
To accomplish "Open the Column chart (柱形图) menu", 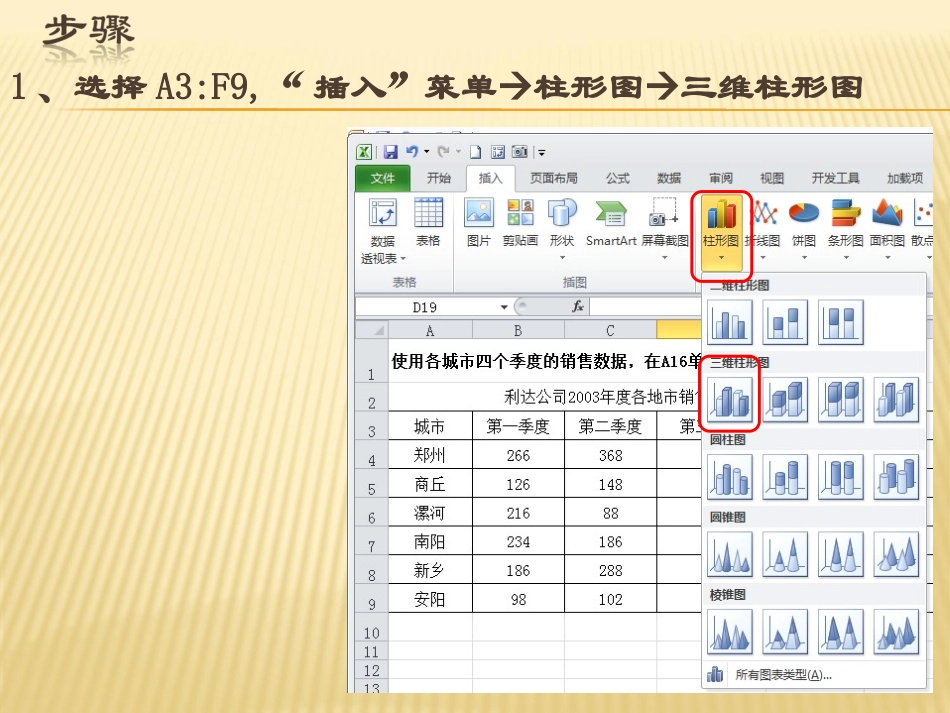I will (x=720, y=232).
